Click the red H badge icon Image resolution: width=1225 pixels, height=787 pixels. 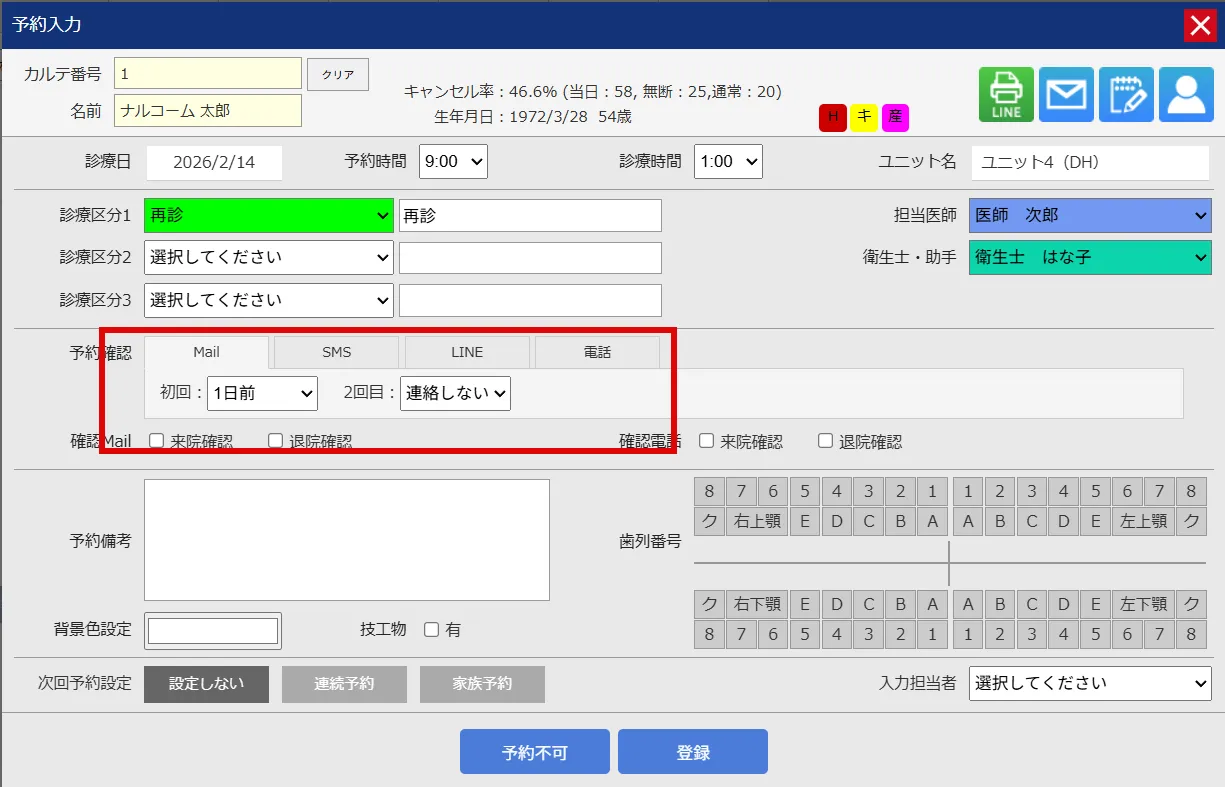point(832,117)
